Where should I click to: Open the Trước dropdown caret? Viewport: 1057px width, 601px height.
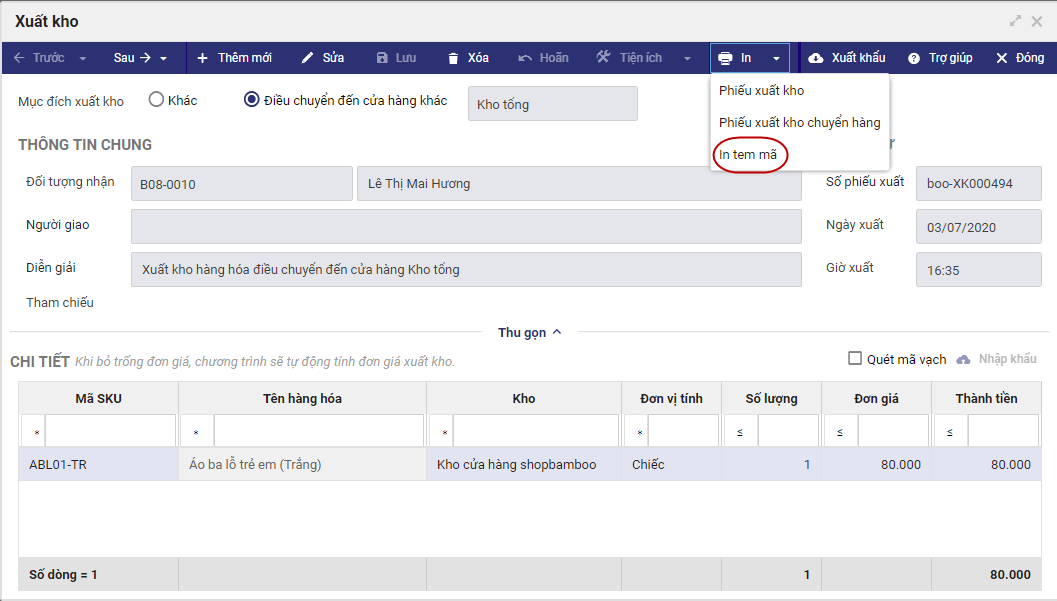pyautogui.click(x=82, y=59)
